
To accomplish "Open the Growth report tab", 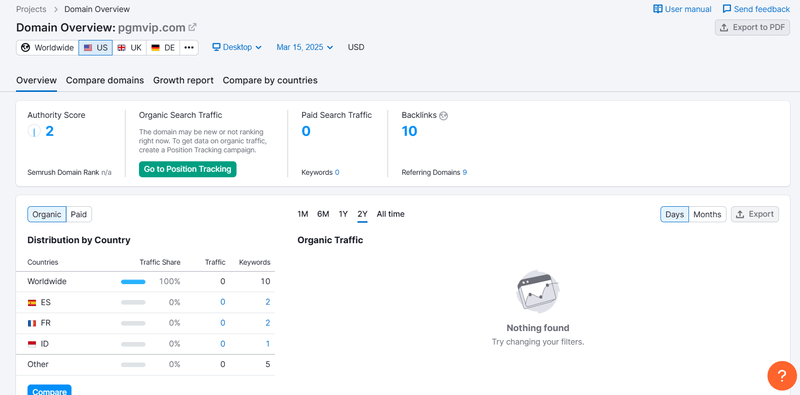I will click(x=183, y=80).
